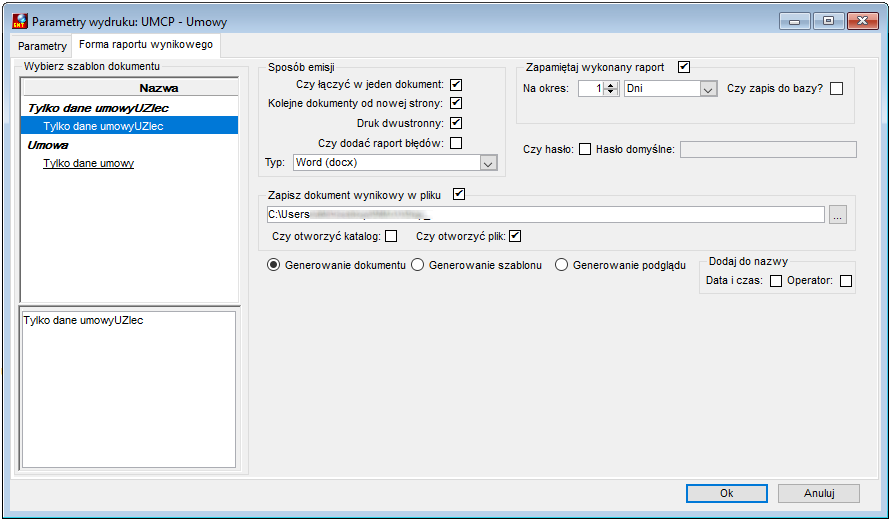Enable Czy zapis do bazy checkbox
Image resolution: width=890 pixels, height=519 pixels.
click(836, 89)
